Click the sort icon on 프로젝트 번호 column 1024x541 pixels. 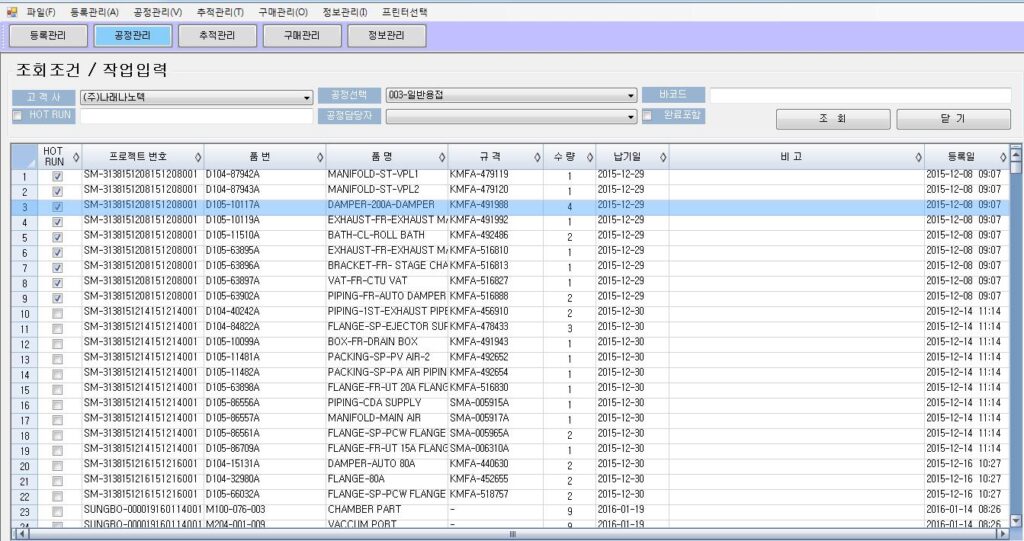point(198,157)
